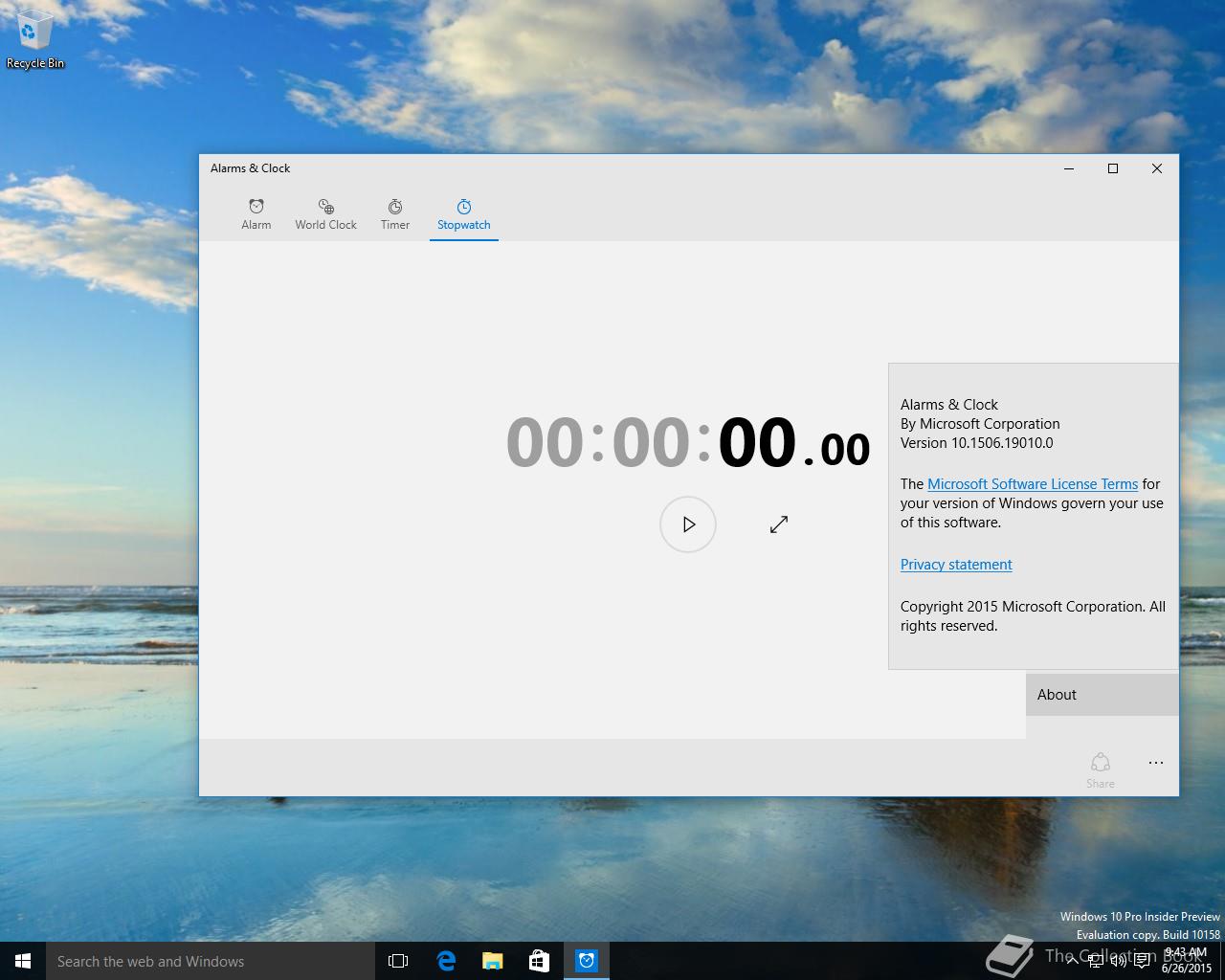Select the Stopwatch tab
This screenshot has height=980, width=1225.
464,214
